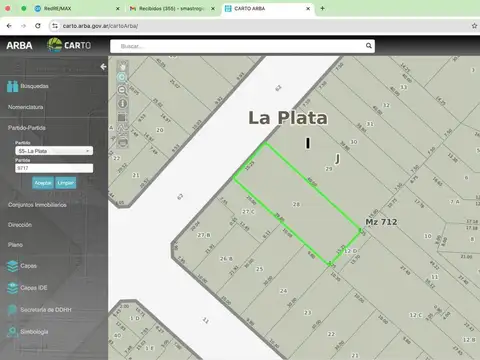Select the pan hand map tool

122,66
